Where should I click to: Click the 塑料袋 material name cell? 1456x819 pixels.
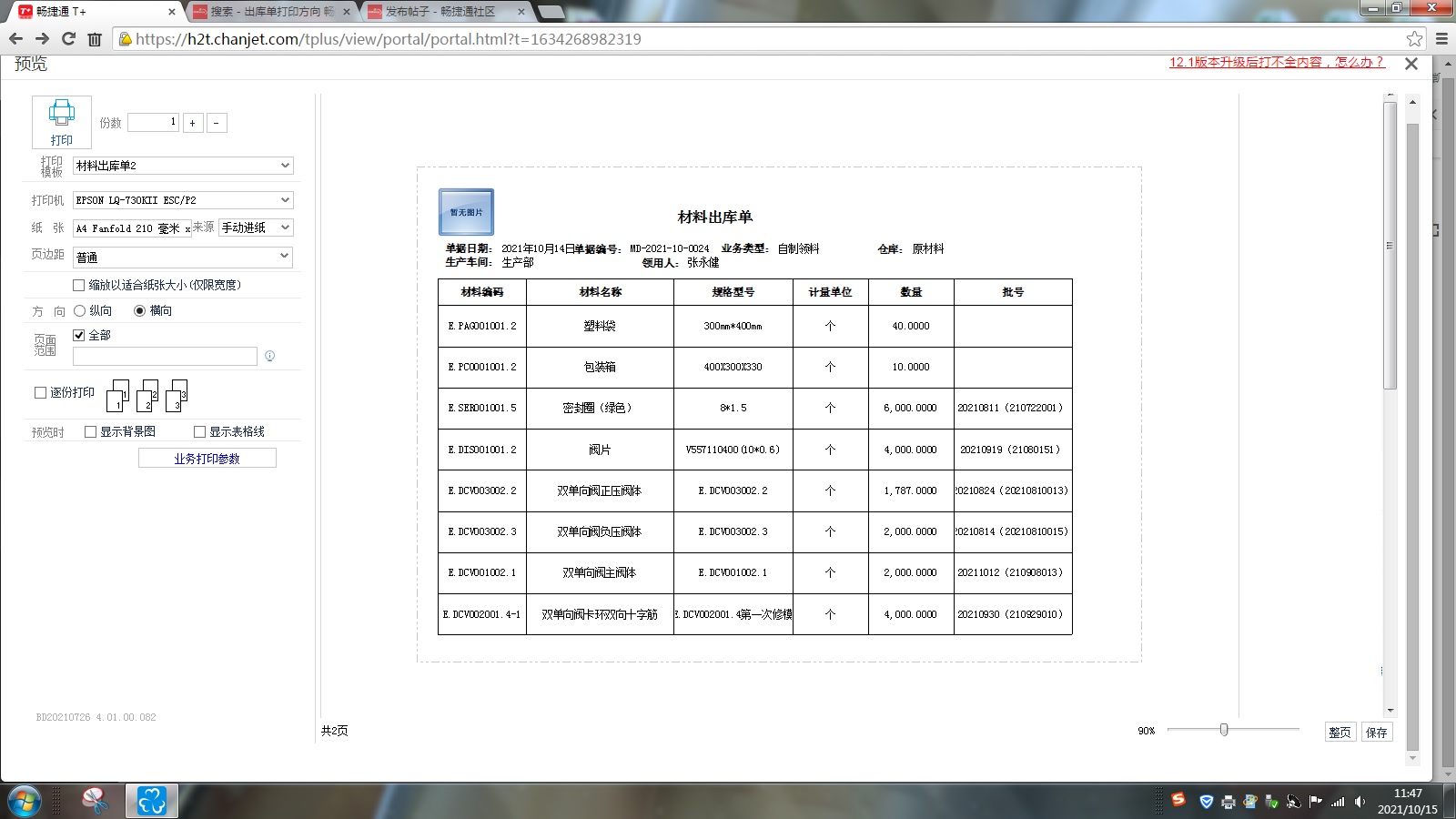click(600, 326)
